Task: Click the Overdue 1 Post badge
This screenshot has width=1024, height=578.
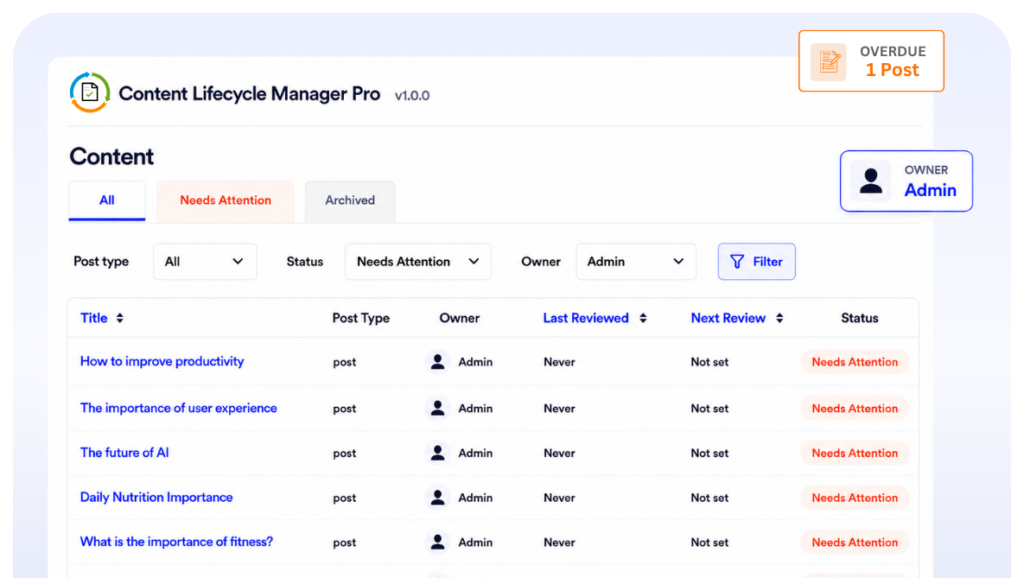Action: (871, 61)
